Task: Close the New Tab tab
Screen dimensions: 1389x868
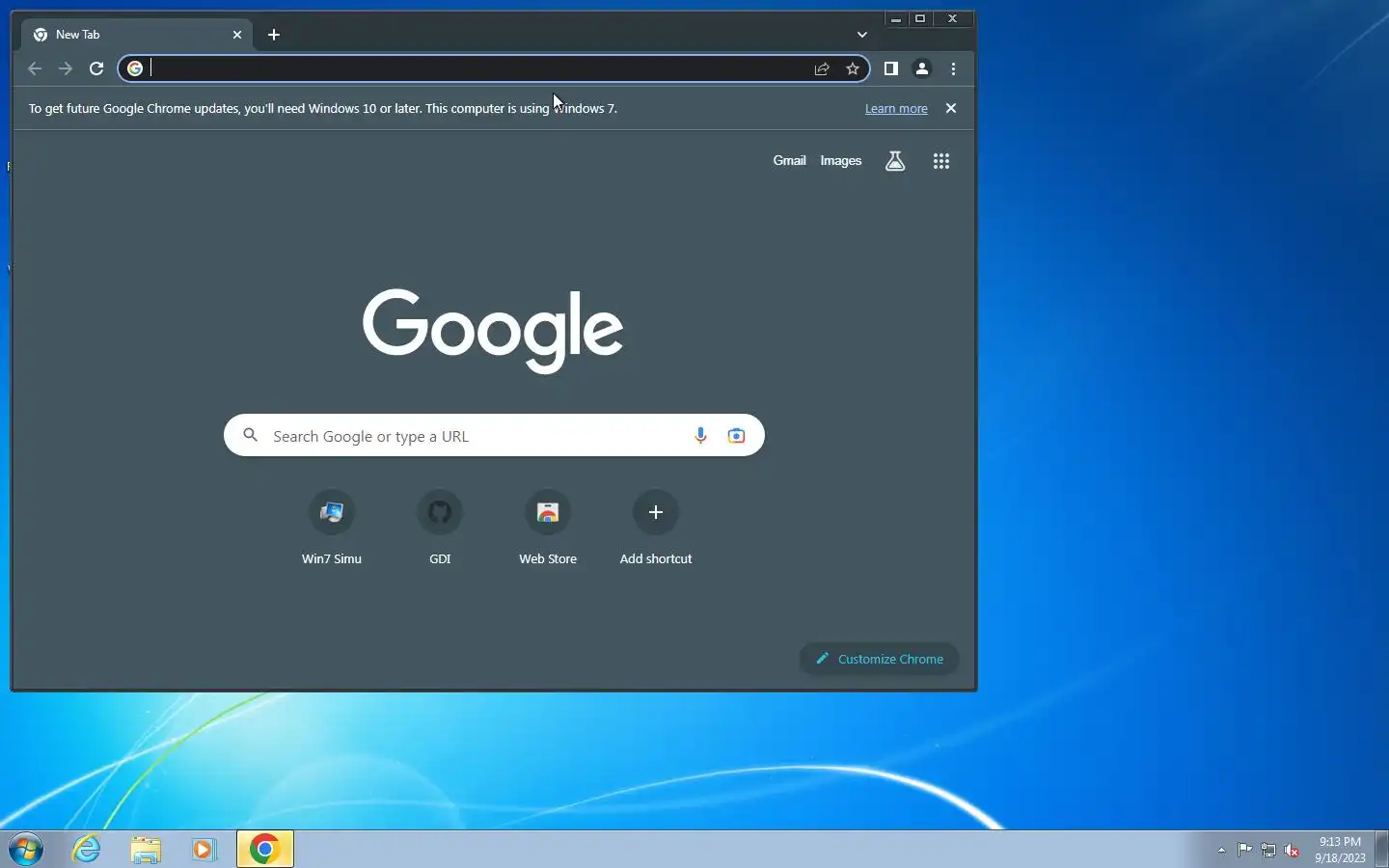Action: pos(237,35)
